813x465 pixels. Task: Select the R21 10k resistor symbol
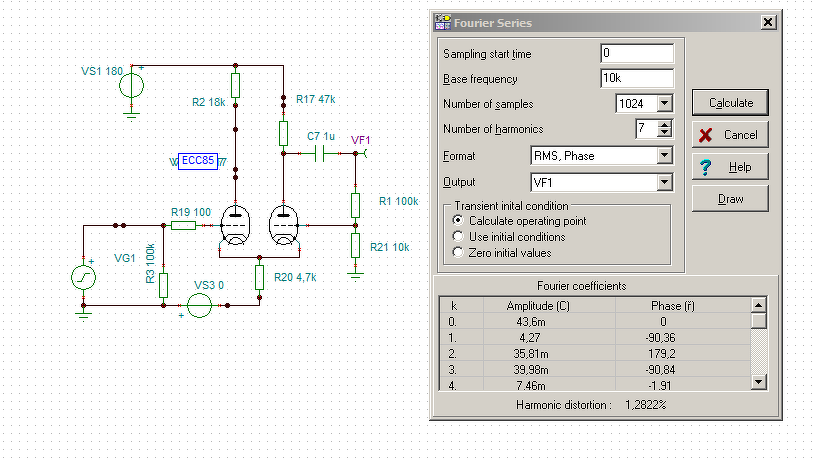coord(355,245)
